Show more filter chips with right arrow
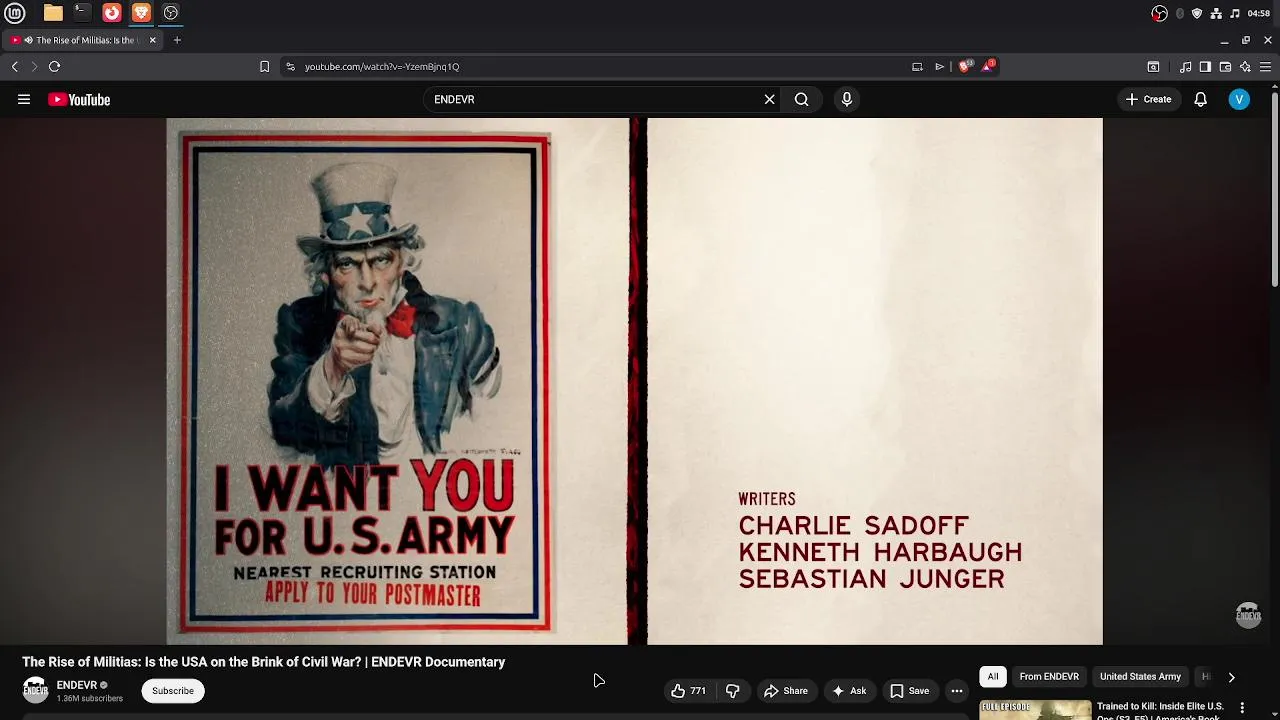This screenshot has height=720, width=1280. [1231, 677]
